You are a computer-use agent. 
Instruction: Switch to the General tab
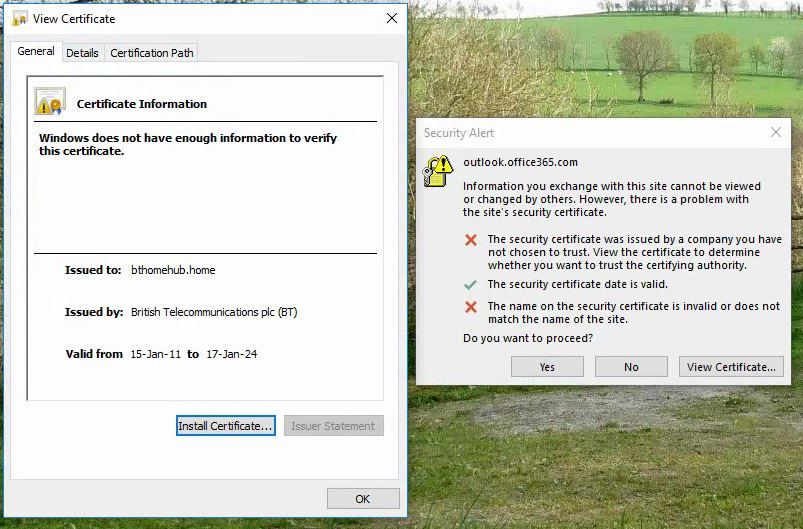click(x=36, y=51)
